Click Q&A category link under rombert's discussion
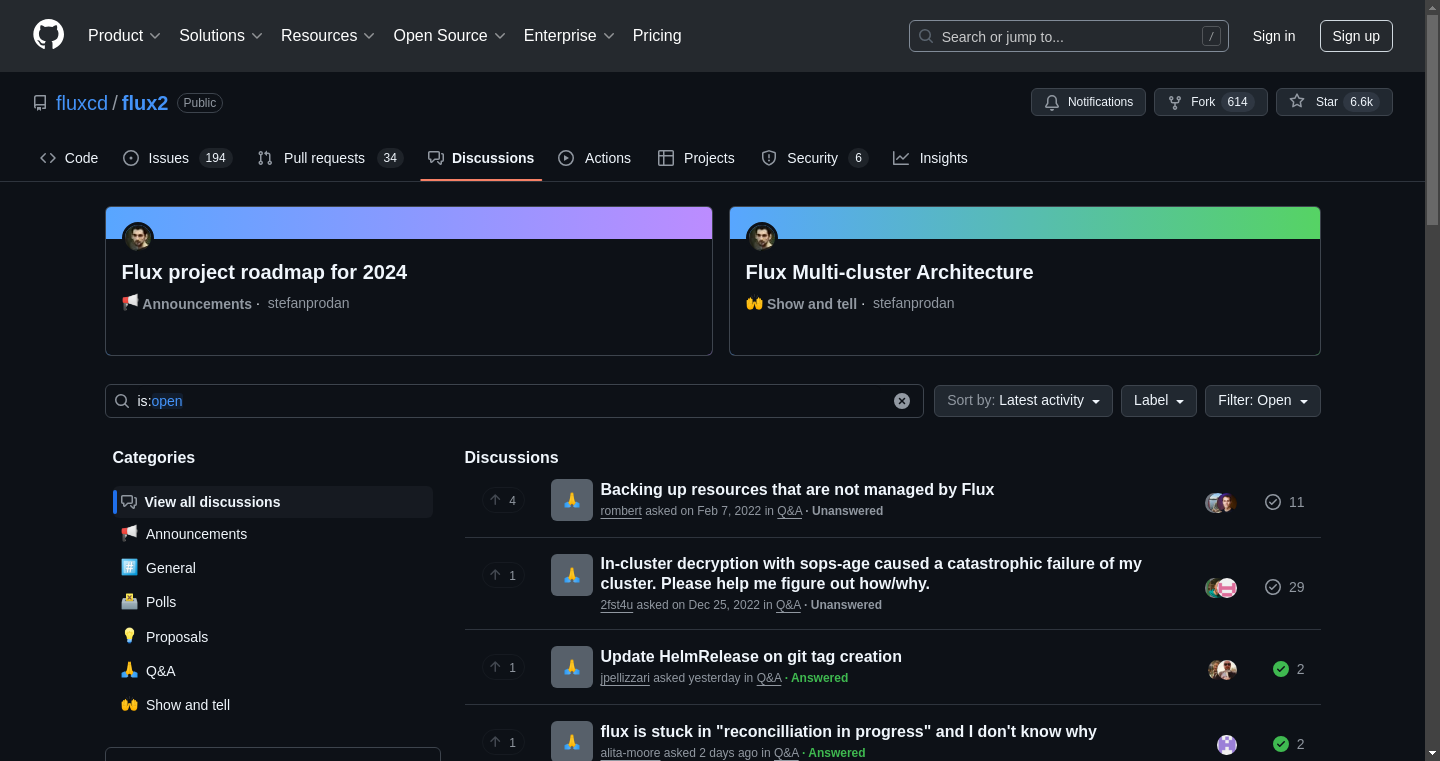Viewport: 1440px width, 761px height. pyautogui.click(x=790, y=511)
